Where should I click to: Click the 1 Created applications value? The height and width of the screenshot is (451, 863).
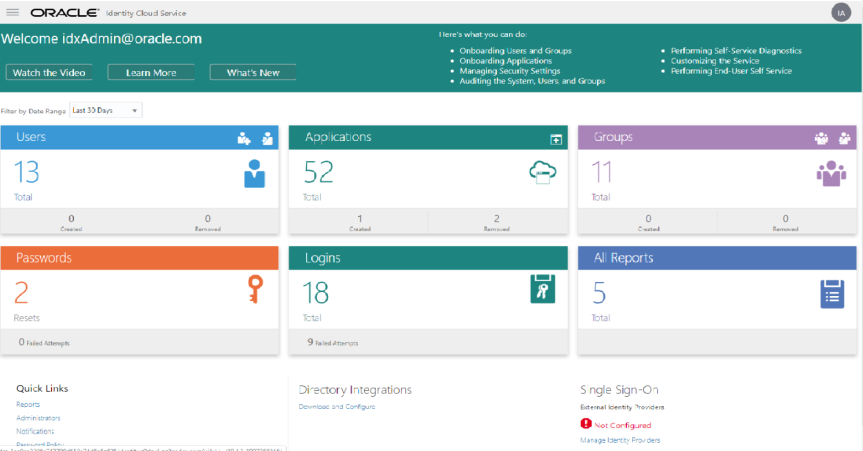[359, 219]
